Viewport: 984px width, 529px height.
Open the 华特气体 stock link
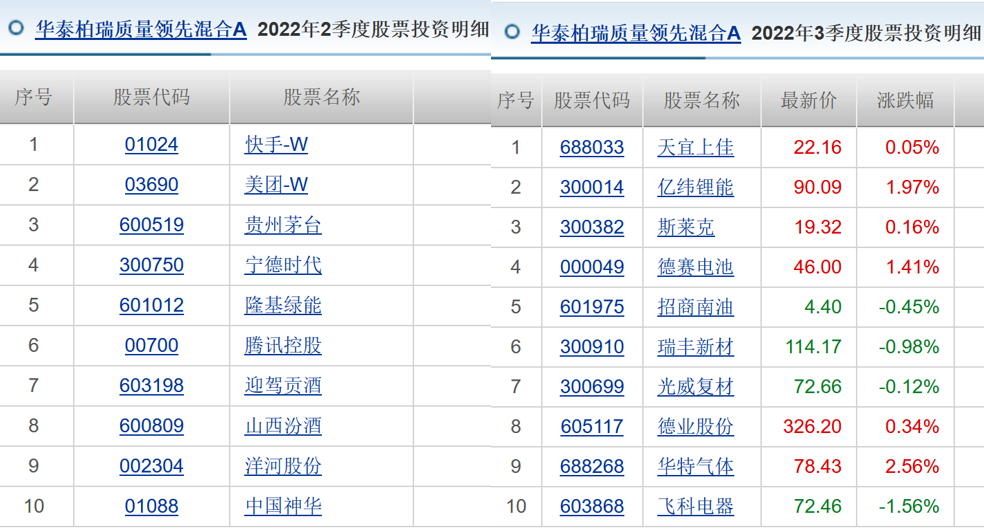pos(695,466)
